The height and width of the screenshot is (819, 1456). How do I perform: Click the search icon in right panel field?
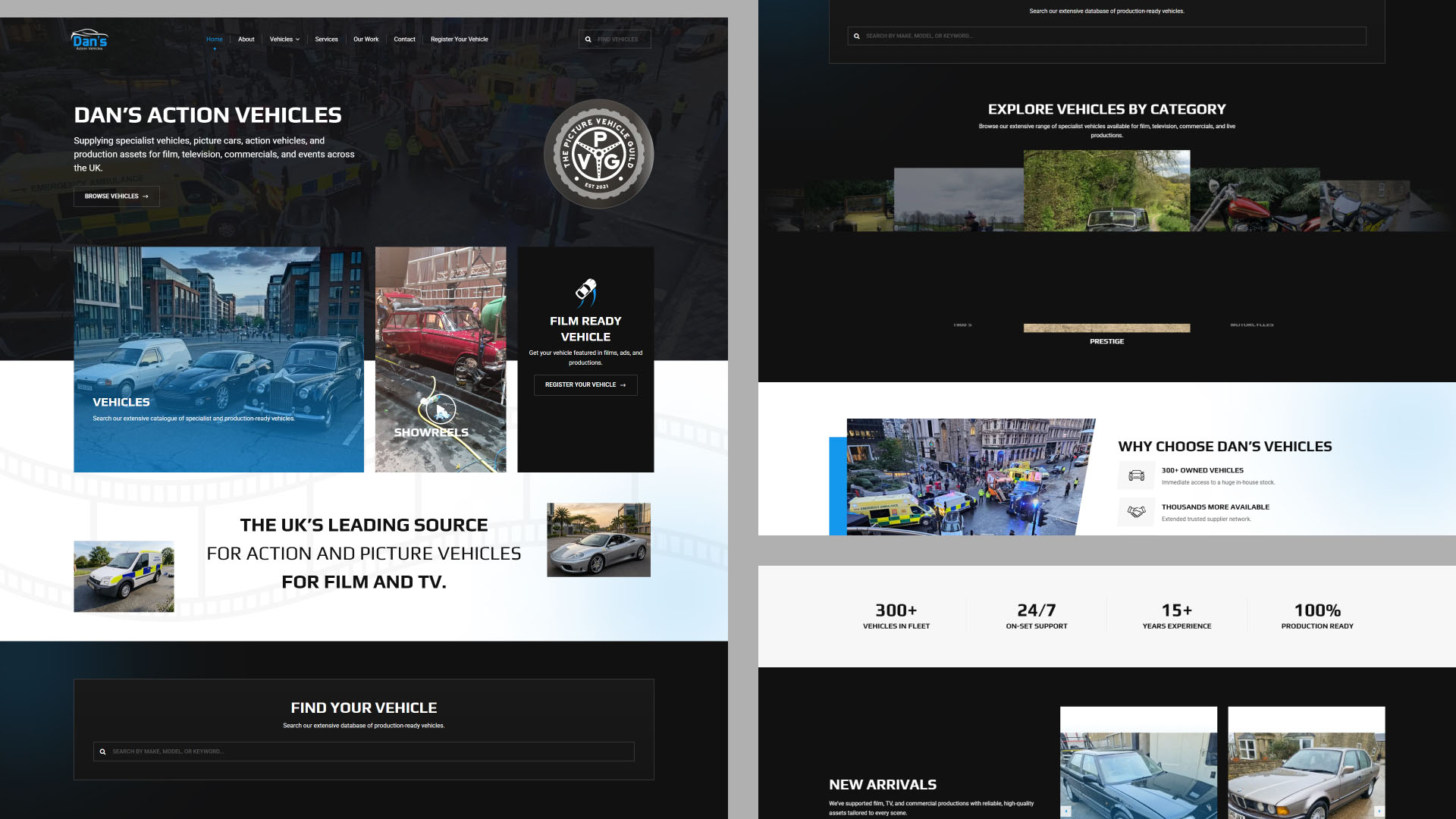pyautogui.click(x=857, y=36)
